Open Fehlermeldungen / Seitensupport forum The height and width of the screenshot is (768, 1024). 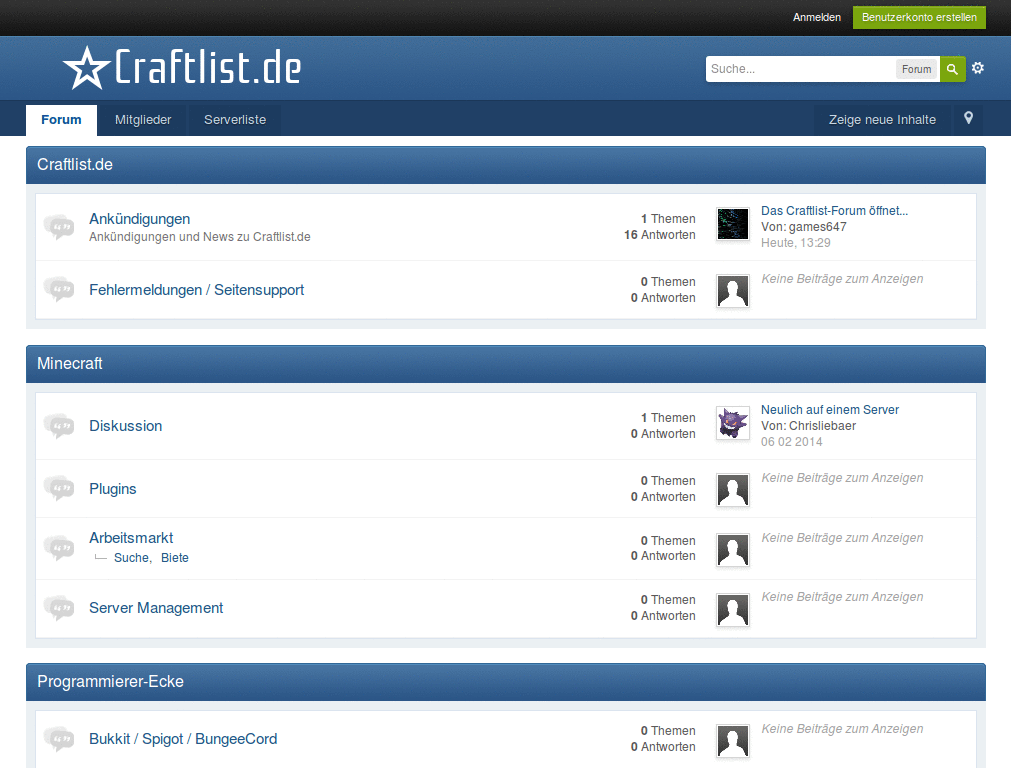click(197, 290)
